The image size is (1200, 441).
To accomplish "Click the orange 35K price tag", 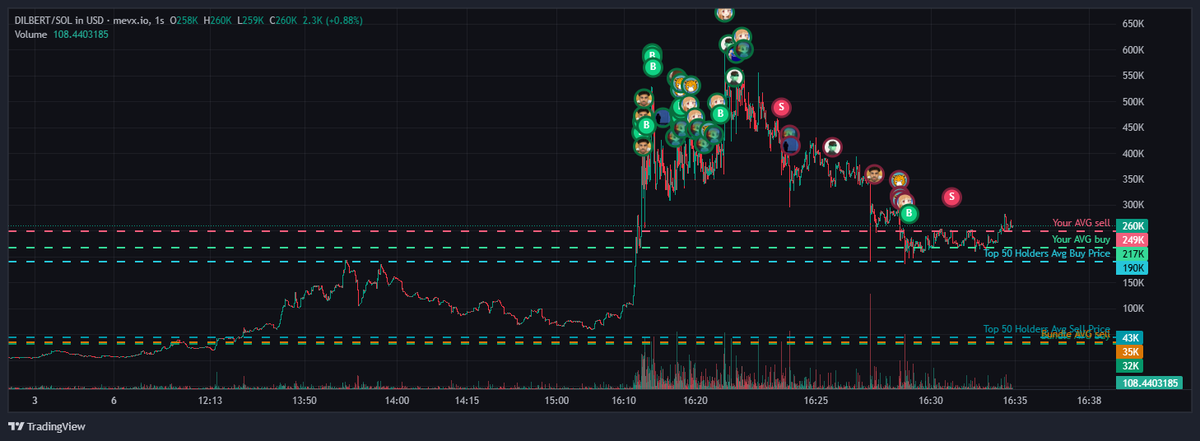I will click(x=1132, y=352).
